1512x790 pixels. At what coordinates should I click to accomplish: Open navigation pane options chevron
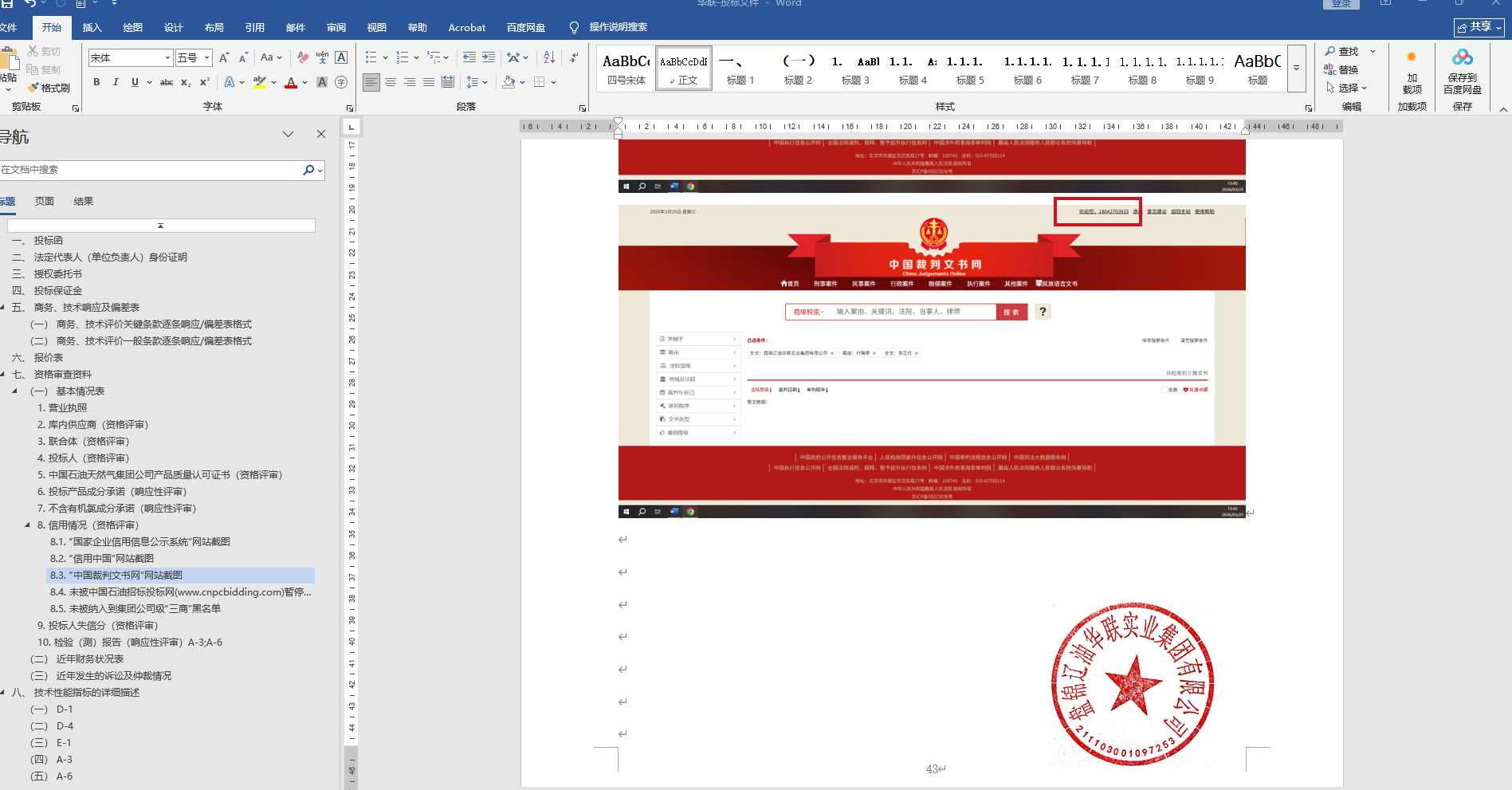pos(289,135)
